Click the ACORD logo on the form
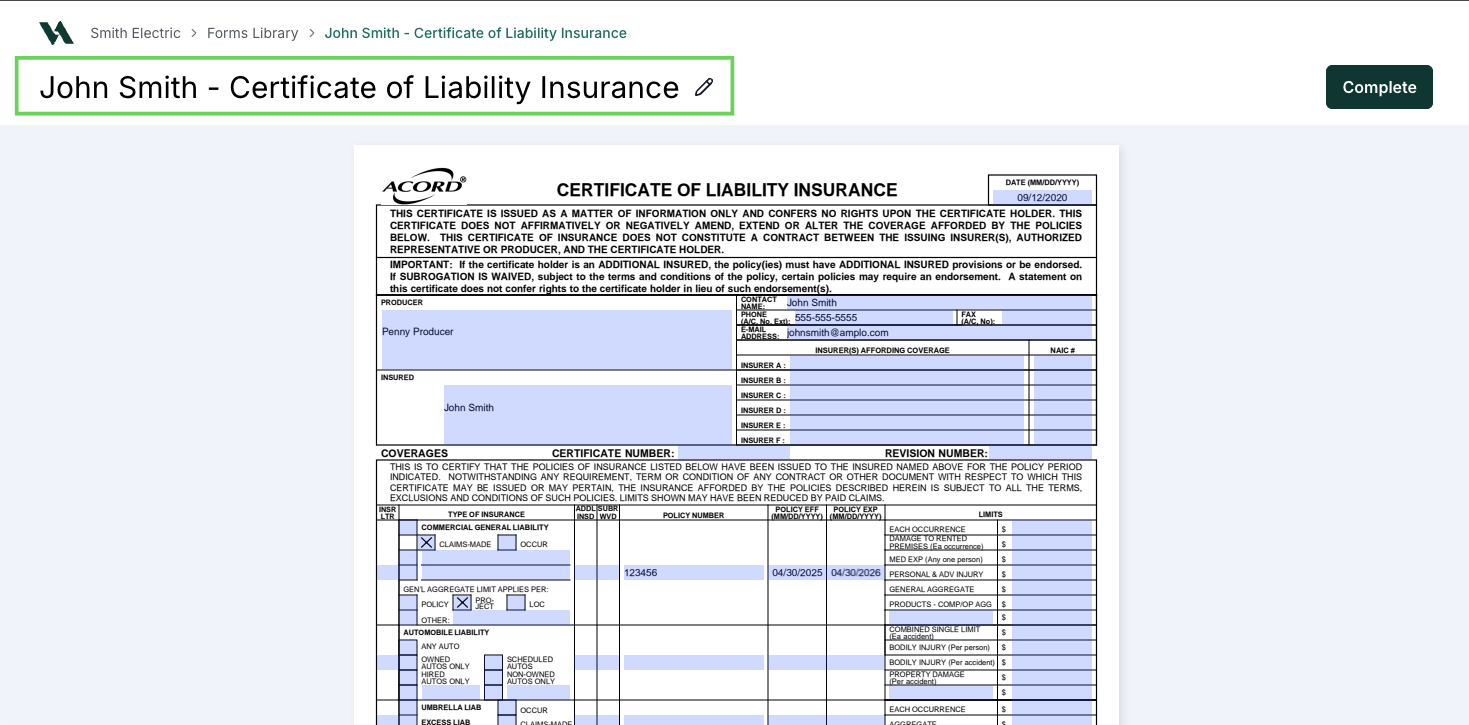The height and width of the screenshot is (725, 1469). (x=424, y=186)
